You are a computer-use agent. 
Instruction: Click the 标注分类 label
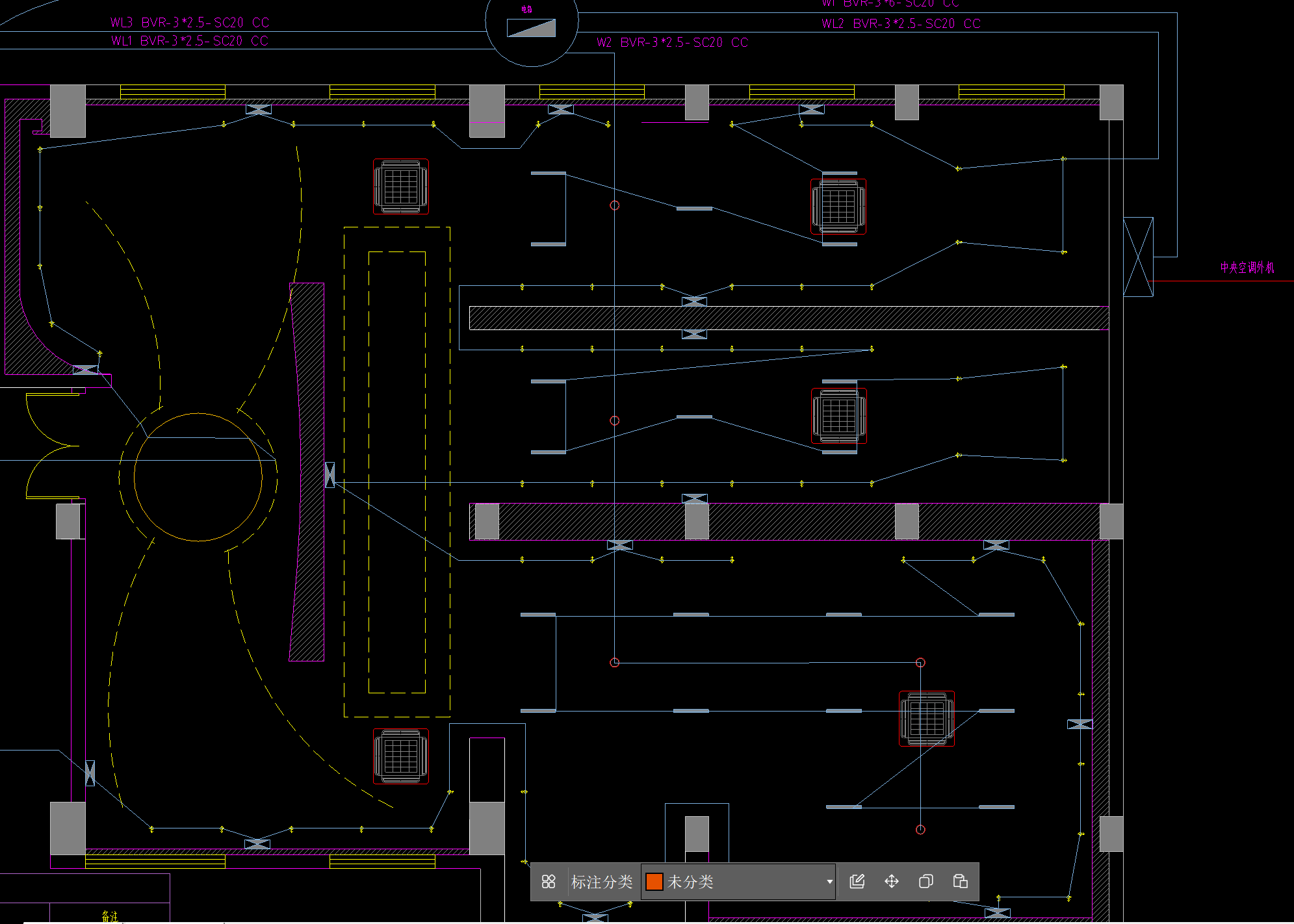602,882
